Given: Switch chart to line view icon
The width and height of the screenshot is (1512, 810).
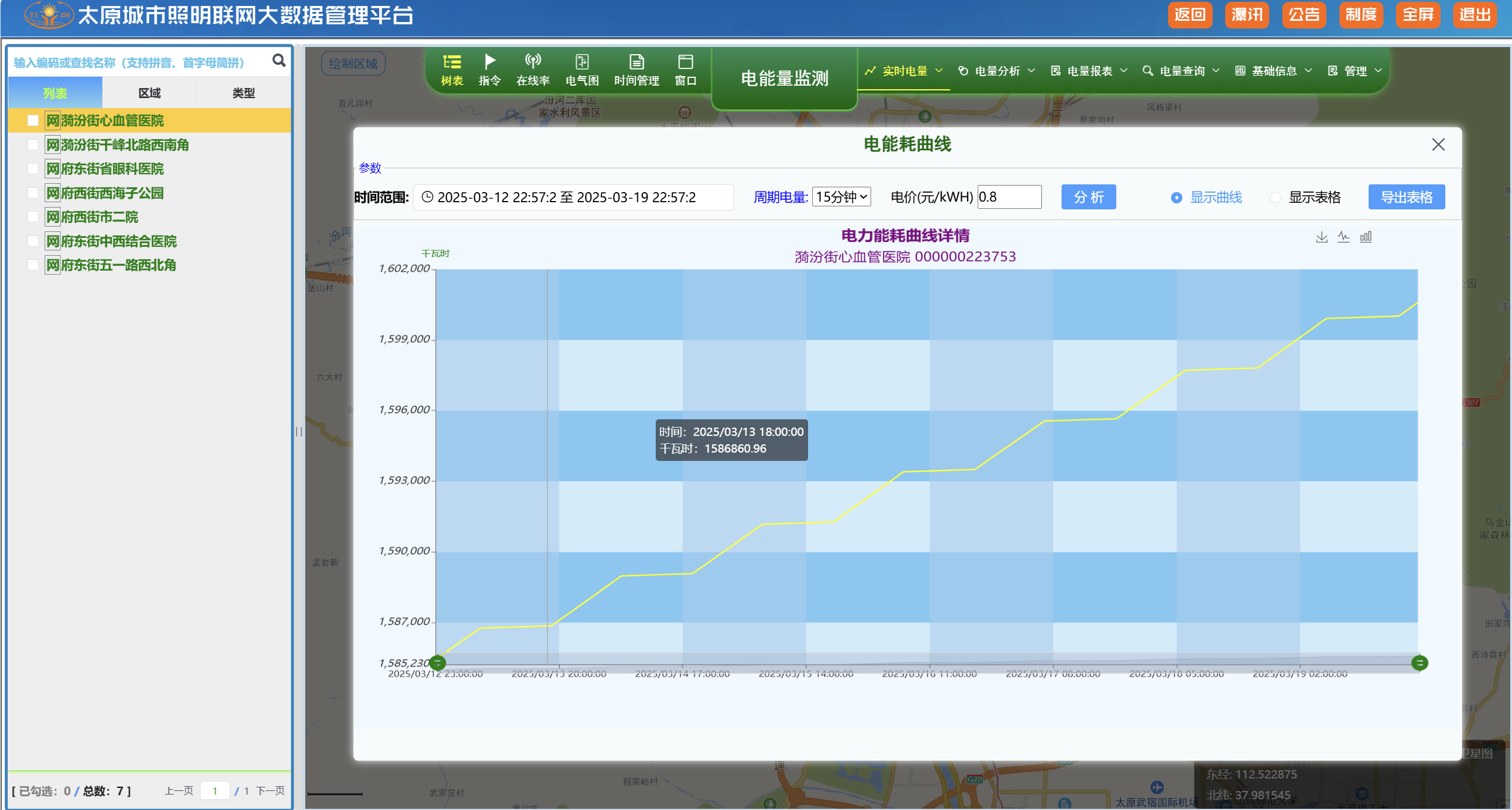Looking at the screenshot, I should tap(1344, 237).
